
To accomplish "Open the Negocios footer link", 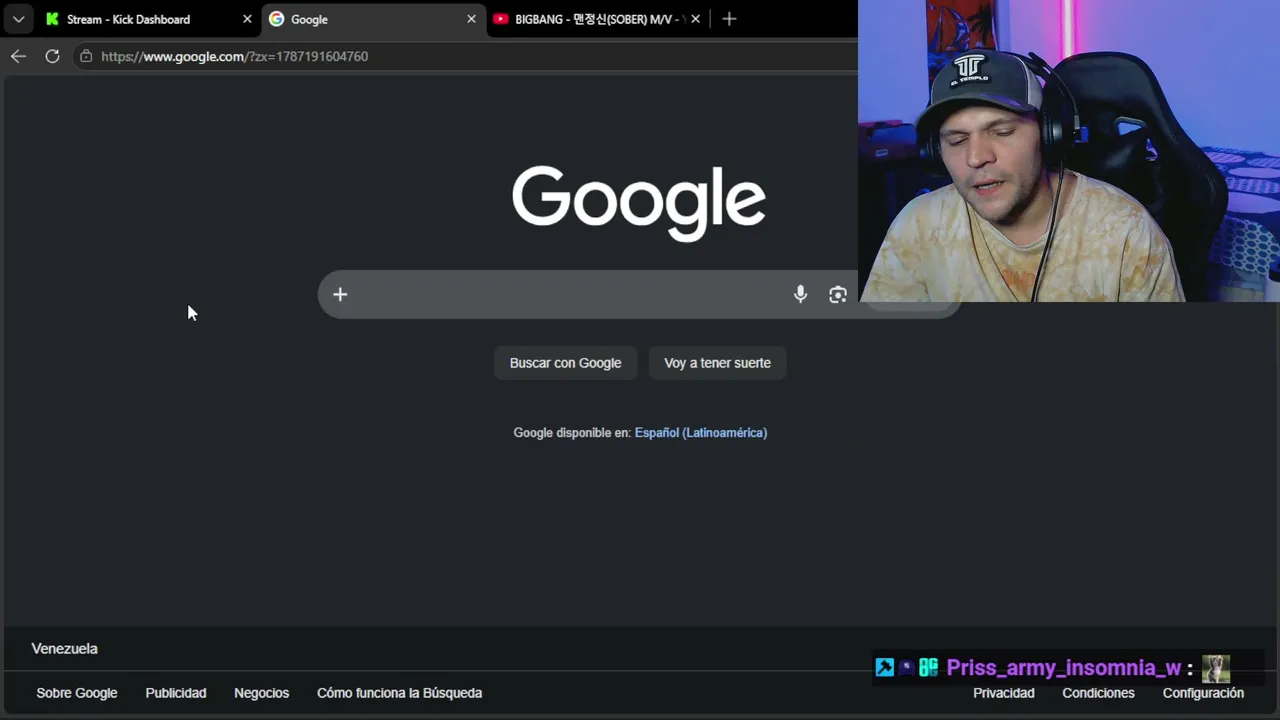I will pos(261,693).
